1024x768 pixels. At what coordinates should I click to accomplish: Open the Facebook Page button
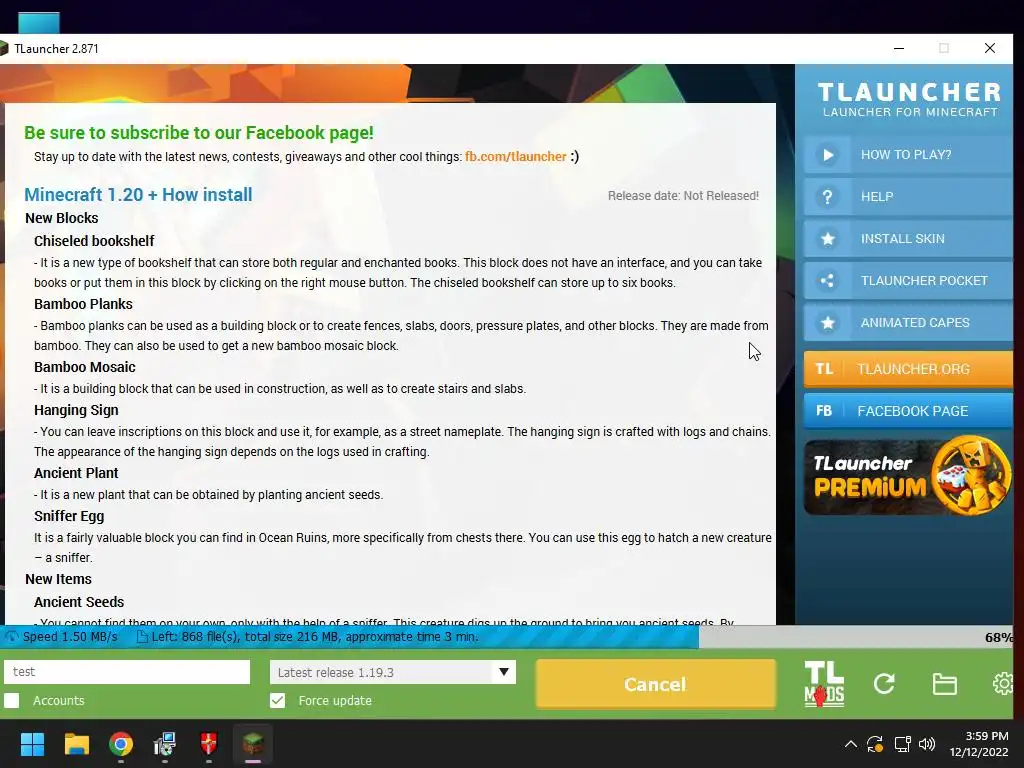[x=908, y=411]
